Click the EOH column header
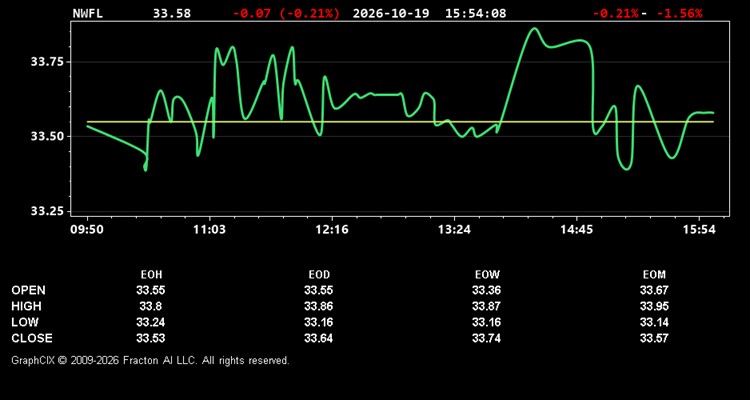 151,275
